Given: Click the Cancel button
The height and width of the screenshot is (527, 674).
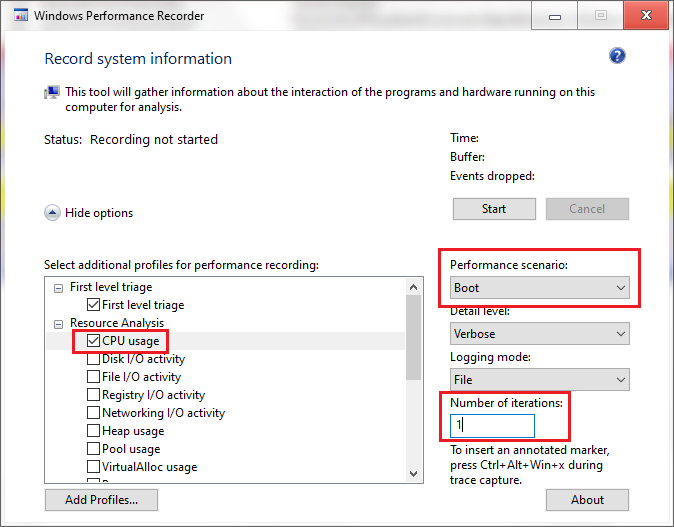Looking at the screenshot, I should pos(587,209).
